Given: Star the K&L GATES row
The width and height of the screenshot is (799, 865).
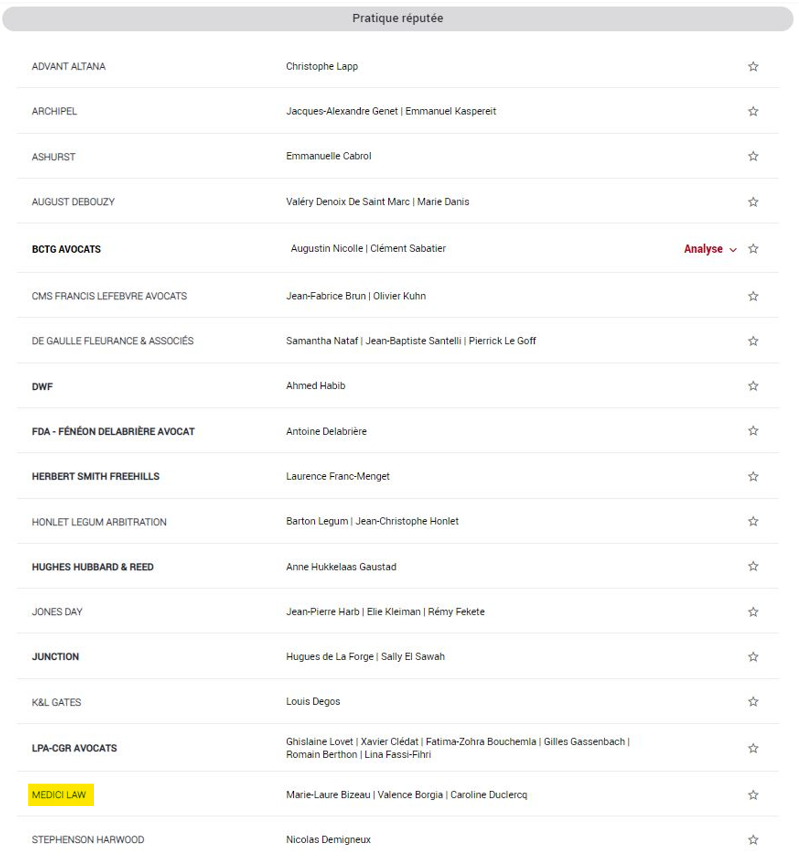Looking at the screenshot, I should 753,702.
